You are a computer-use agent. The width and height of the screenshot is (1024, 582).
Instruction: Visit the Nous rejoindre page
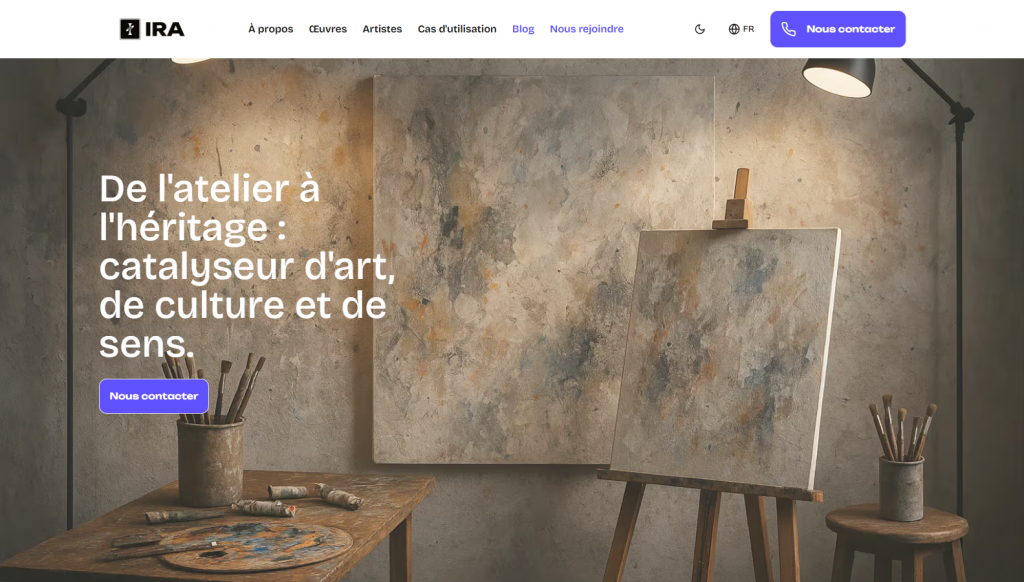586,29
